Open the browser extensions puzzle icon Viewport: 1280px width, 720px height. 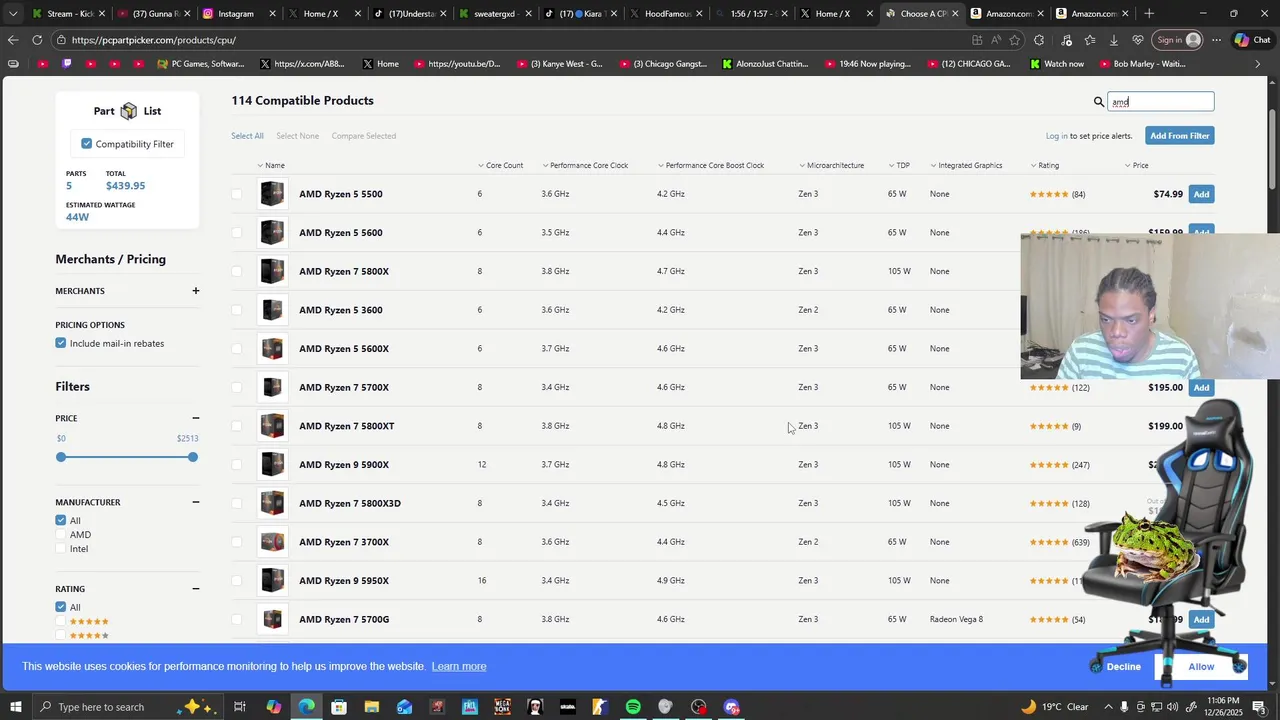pos(1039,40)
